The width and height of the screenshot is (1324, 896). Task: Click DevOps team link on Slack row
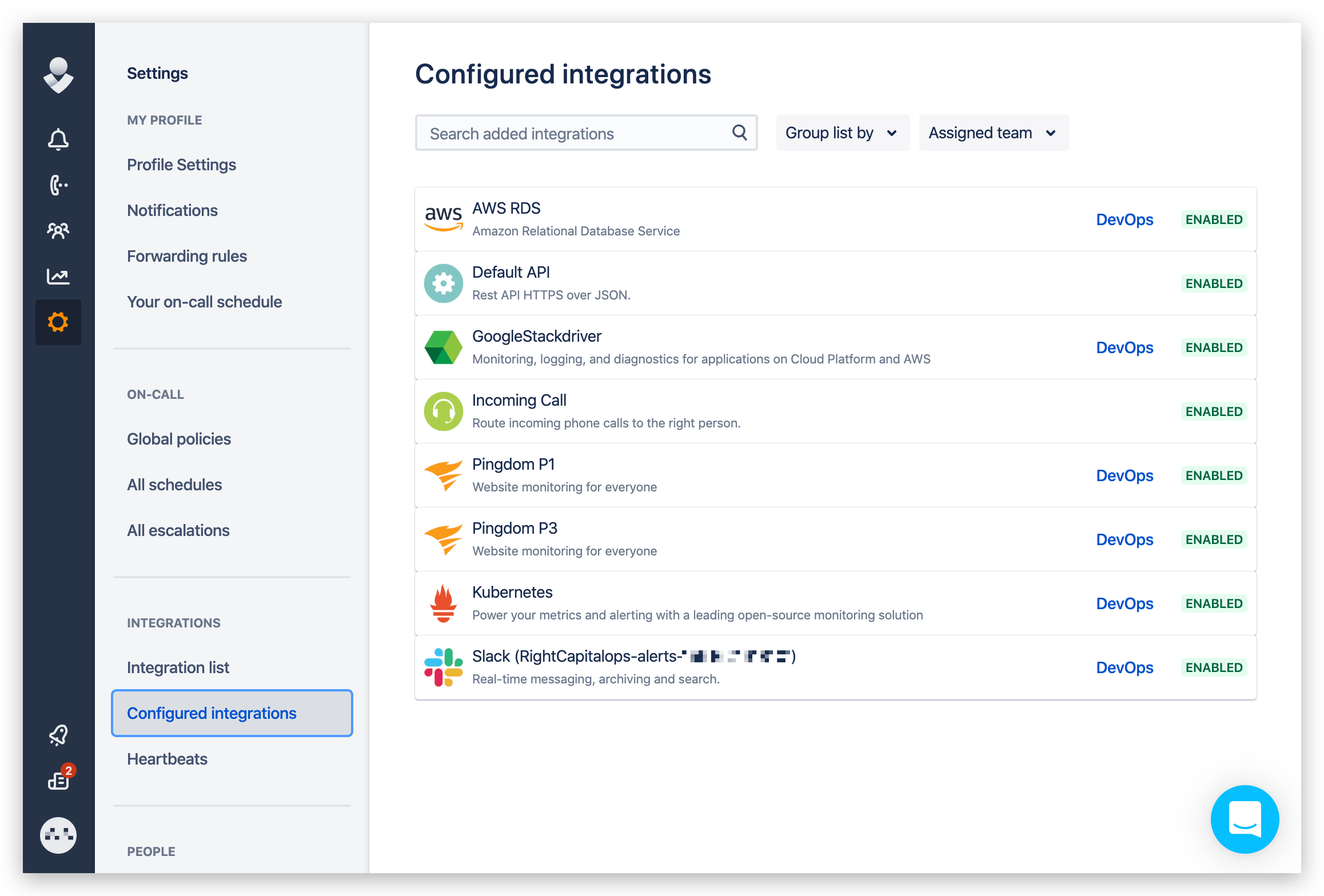click(x=1124, y=667)
